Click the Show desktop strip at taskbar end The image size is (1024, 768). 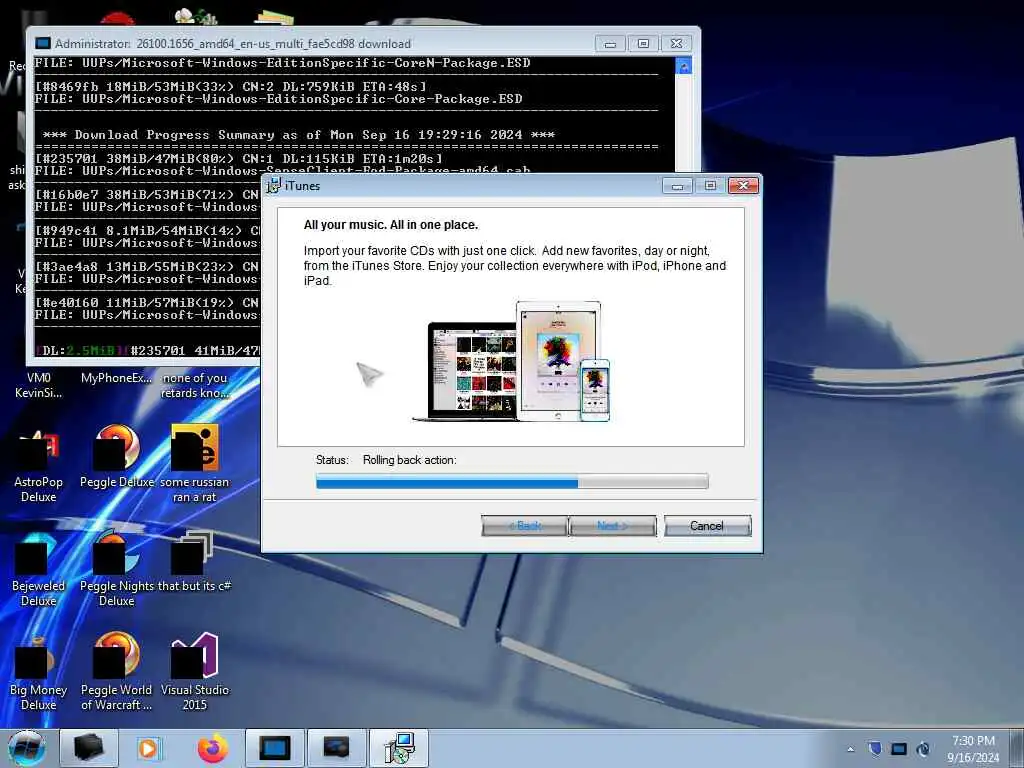[x=1017, y=748]
